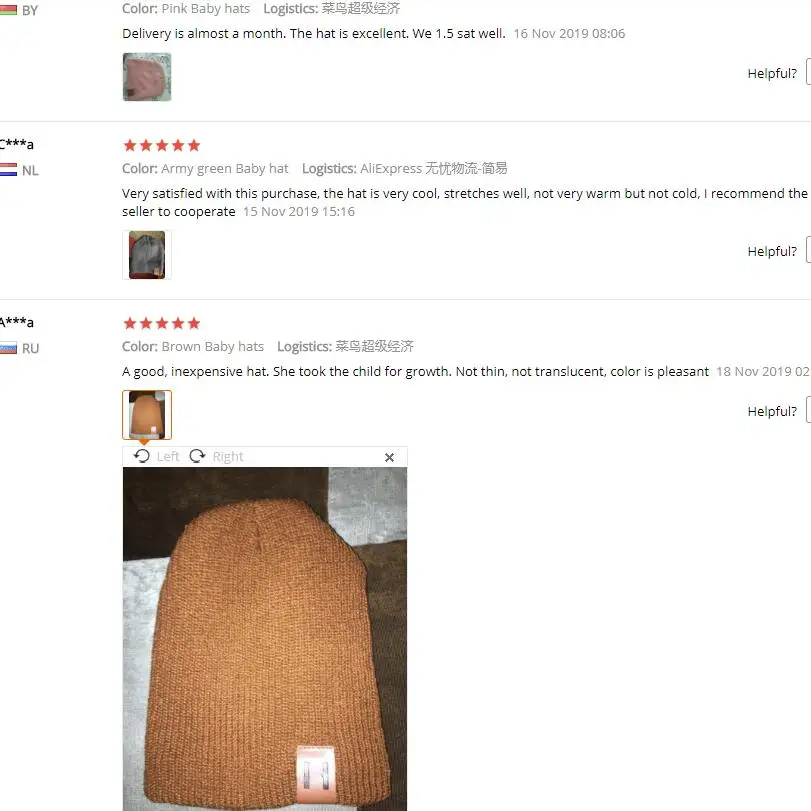Viewport: 811px width, 811px height.
Task: Click the Army green Baby hat color text
Action: tap(224, 169)
